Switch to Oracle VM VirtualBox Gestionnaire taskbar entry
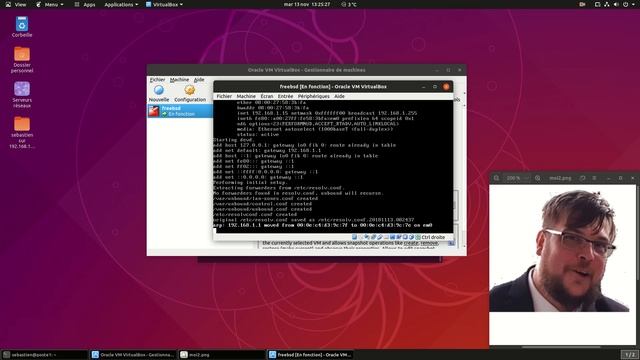Screen dimensions: 640x360 click(133, 355)
